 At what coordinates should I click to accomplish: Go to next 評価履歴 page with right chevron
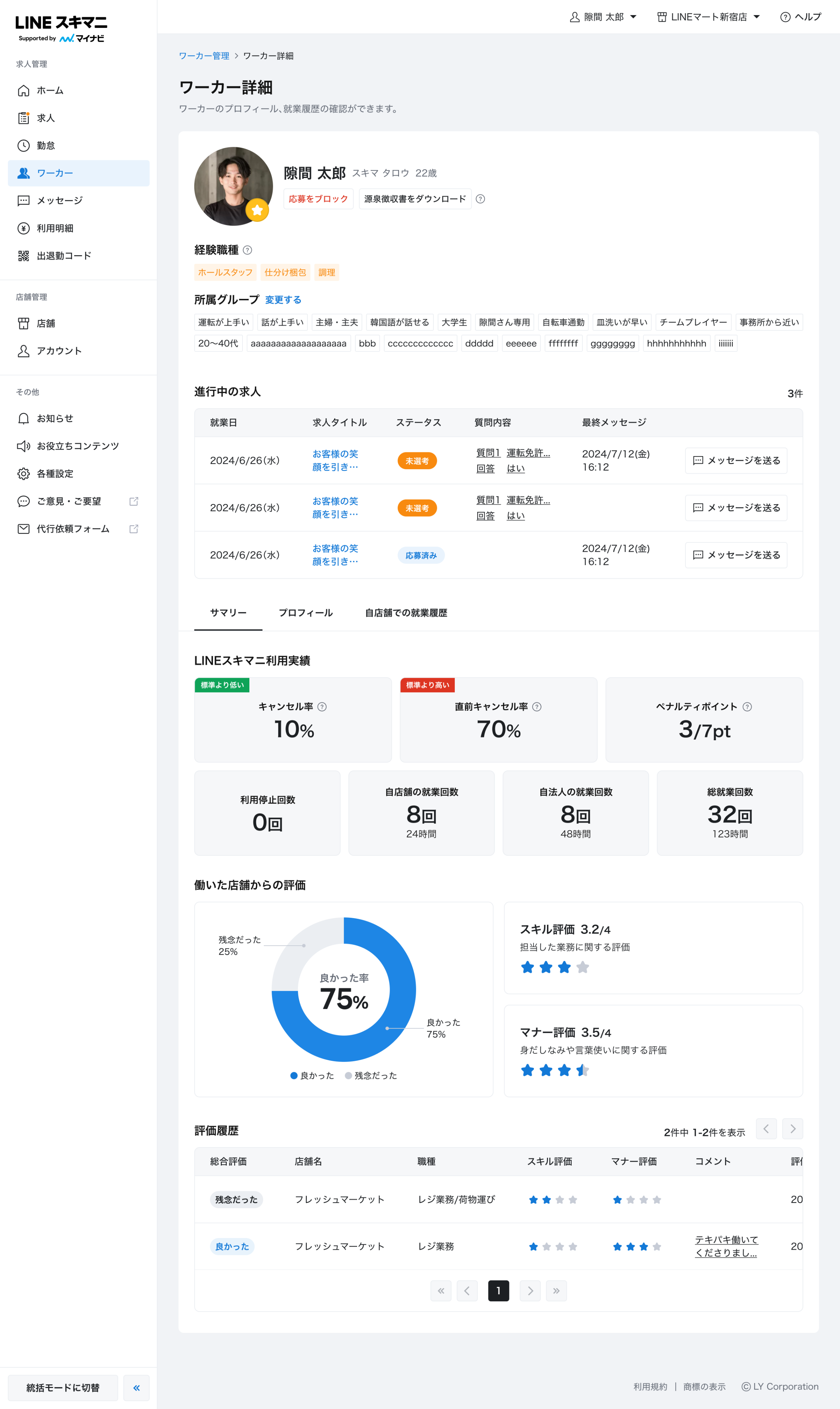793,1129
